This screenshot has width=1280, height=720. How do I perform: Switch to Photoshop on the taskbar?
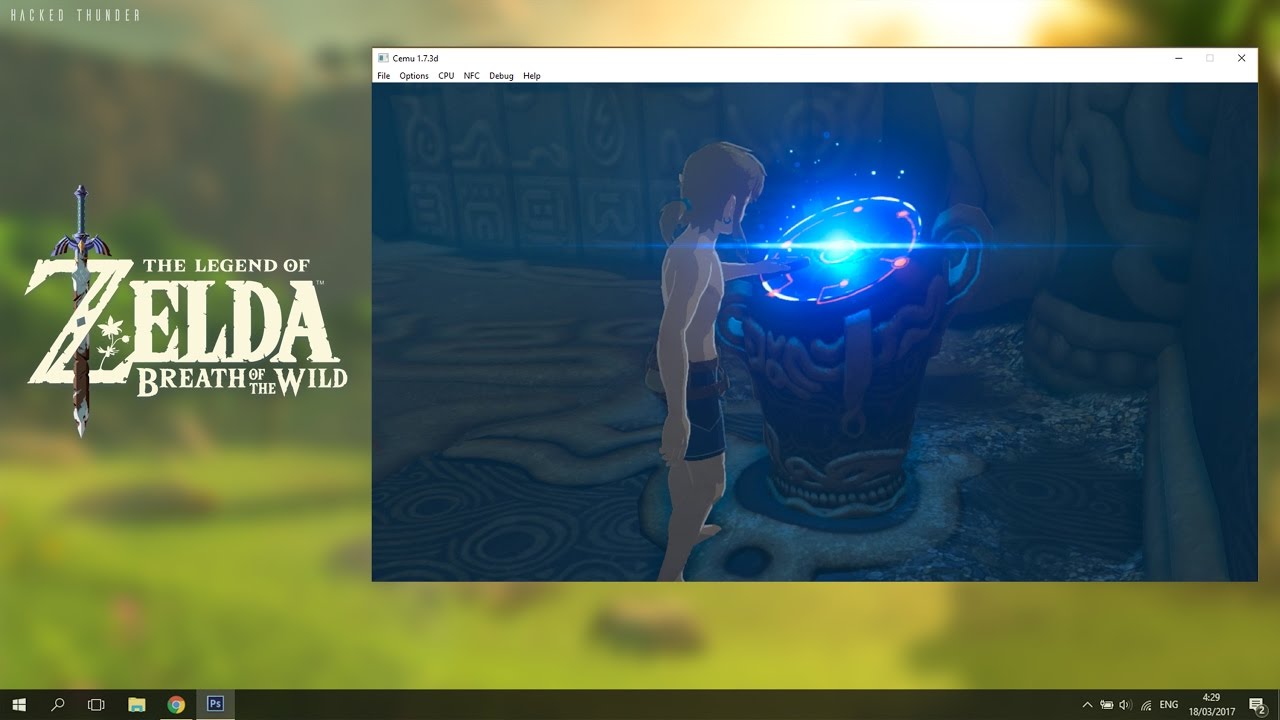[x=215, y=704]
